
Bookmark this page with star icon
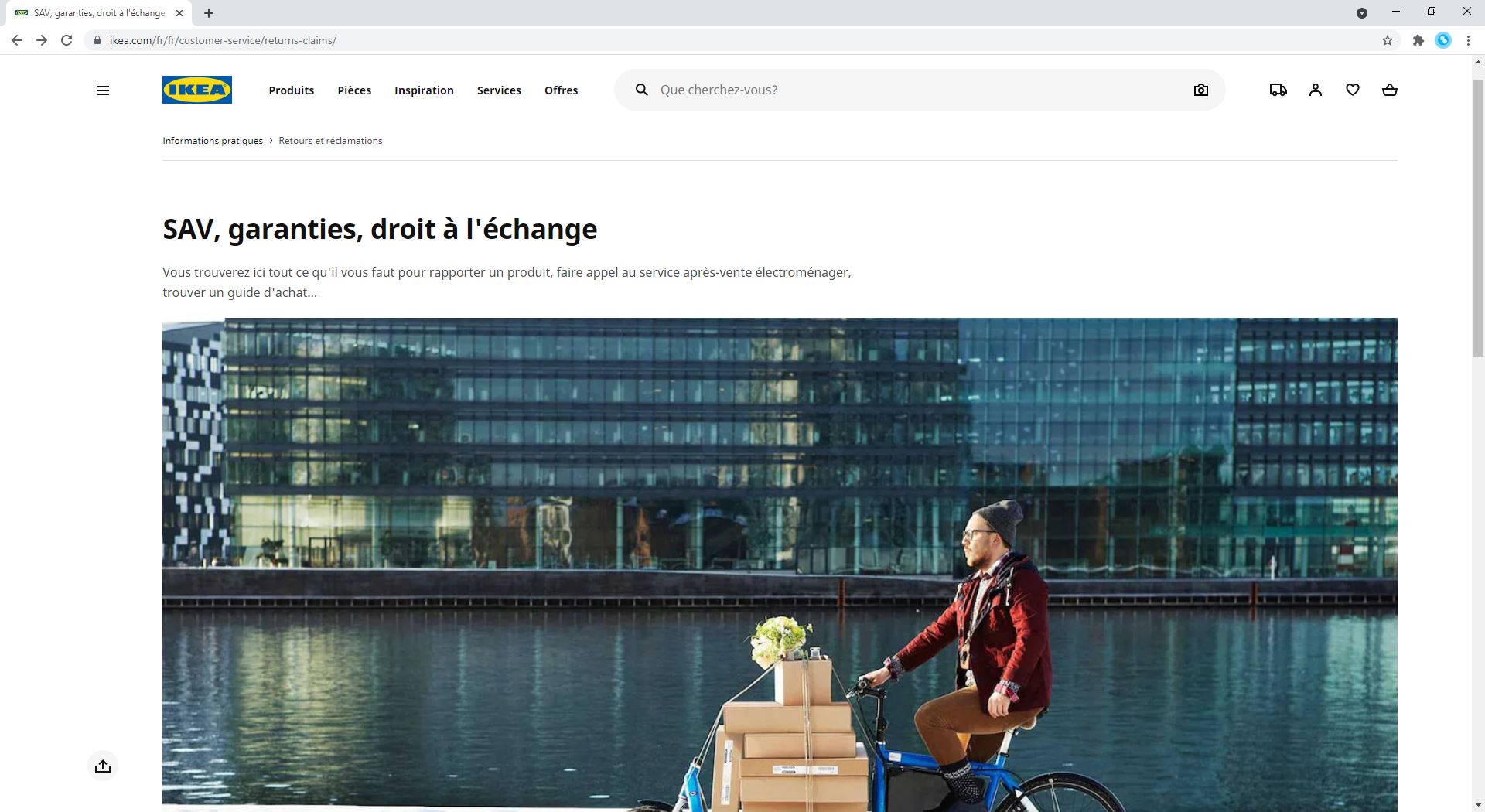[1388, 40]
